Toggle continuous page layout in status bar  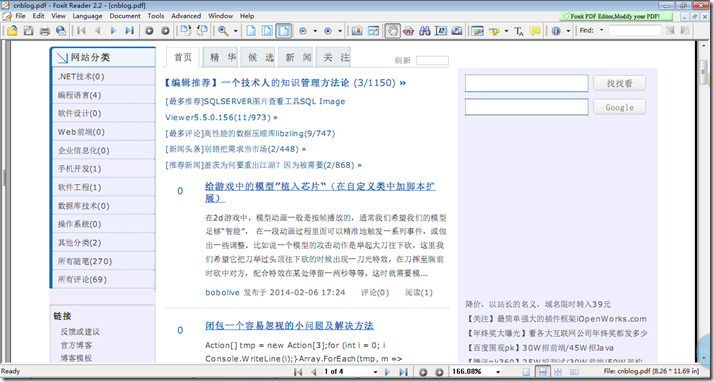(542, 372)
